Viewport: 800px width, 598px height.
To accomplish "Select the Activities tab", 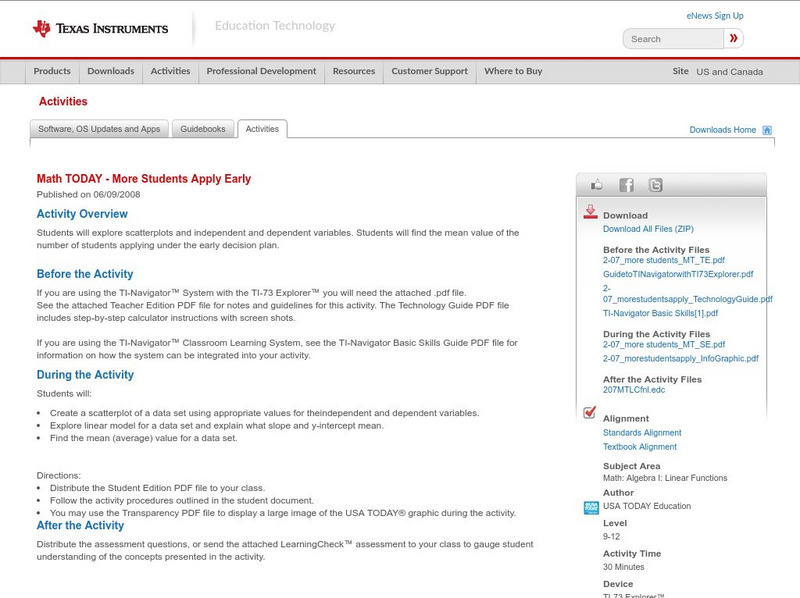I will pyautogui.click(x=262, y=129).
